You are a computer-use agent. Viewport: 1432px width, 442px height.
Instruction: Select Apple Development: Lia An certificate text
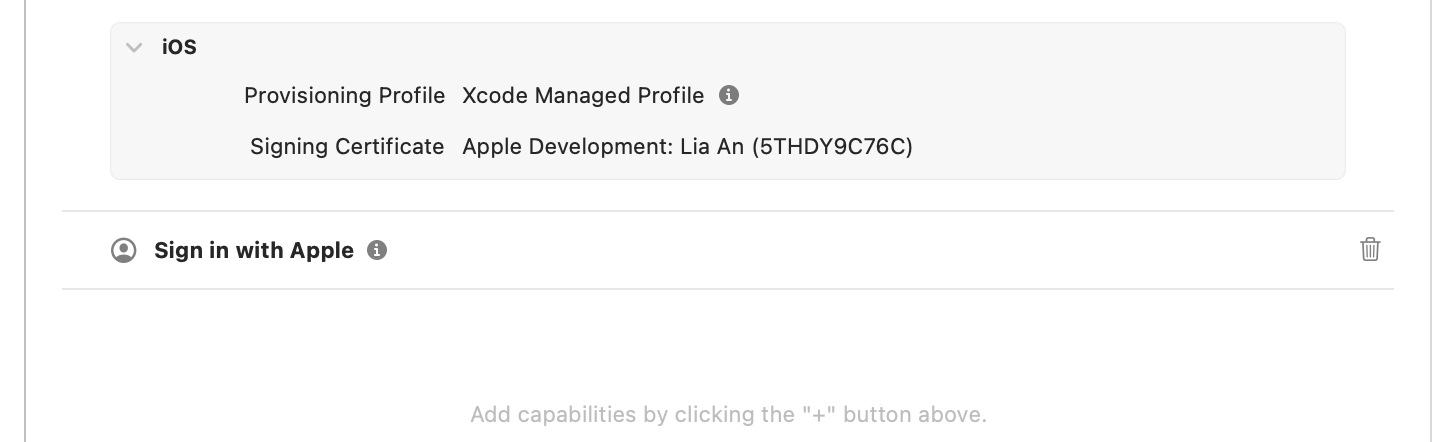pos(603,147)
